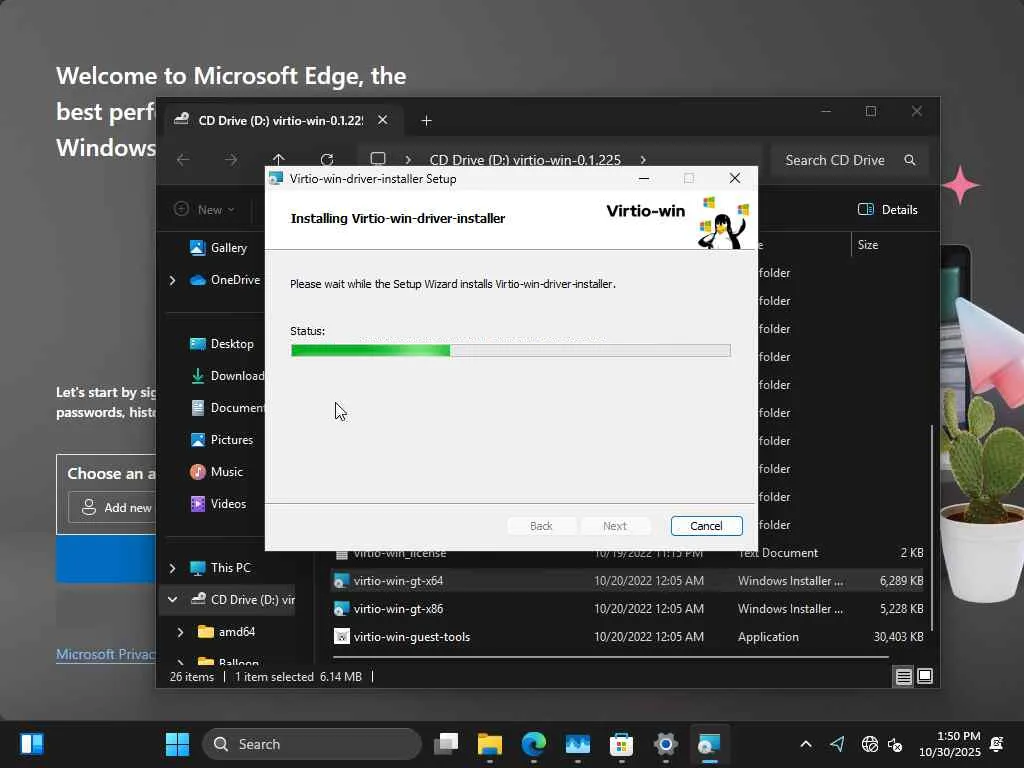Open Desktop in the sidebar
The width and height of the screenshot is (1024, 768).
[x=221, y=344]
